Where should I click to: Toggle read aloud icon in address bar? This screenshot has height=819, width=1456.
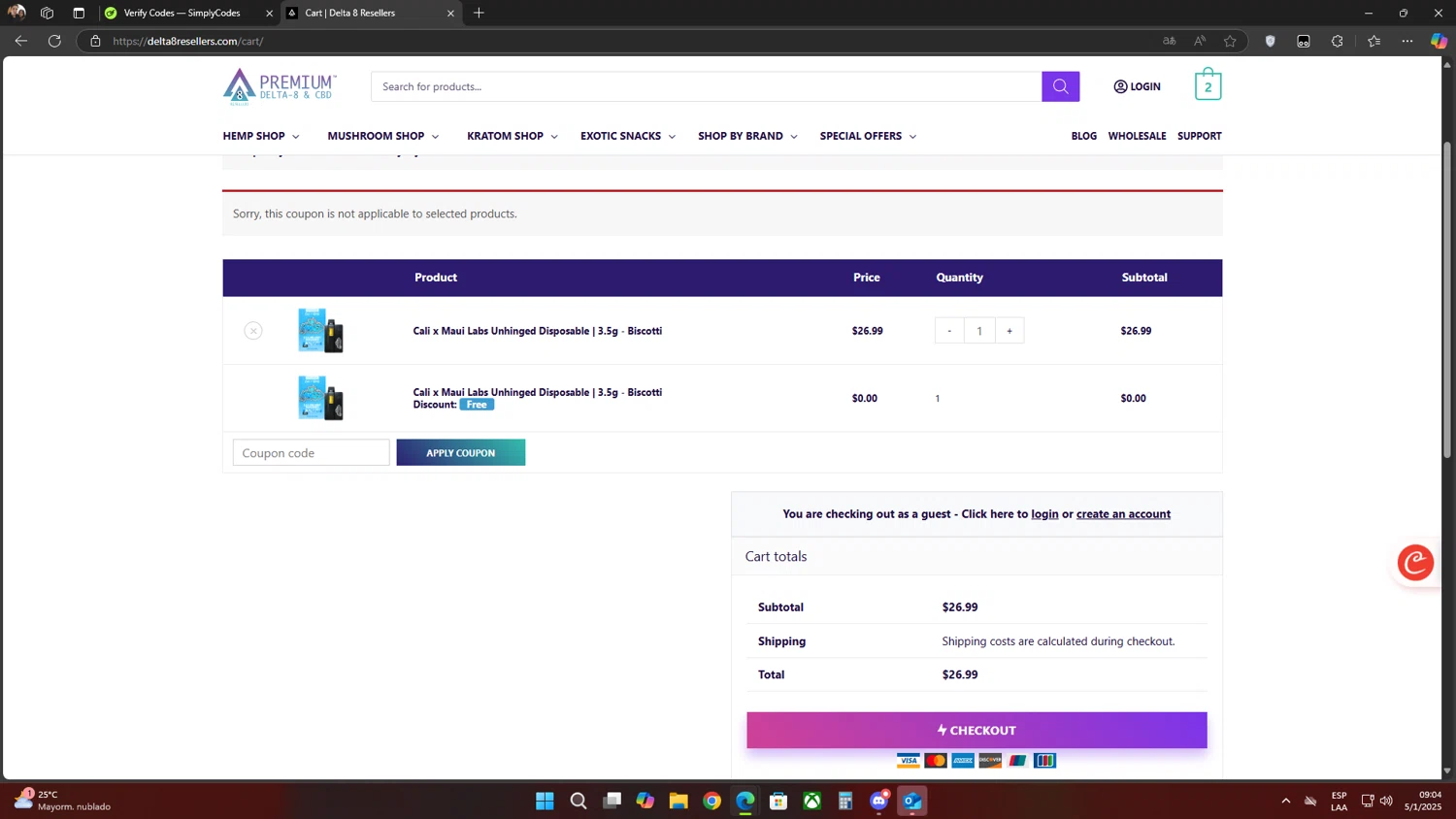(x=1200, y=41)
